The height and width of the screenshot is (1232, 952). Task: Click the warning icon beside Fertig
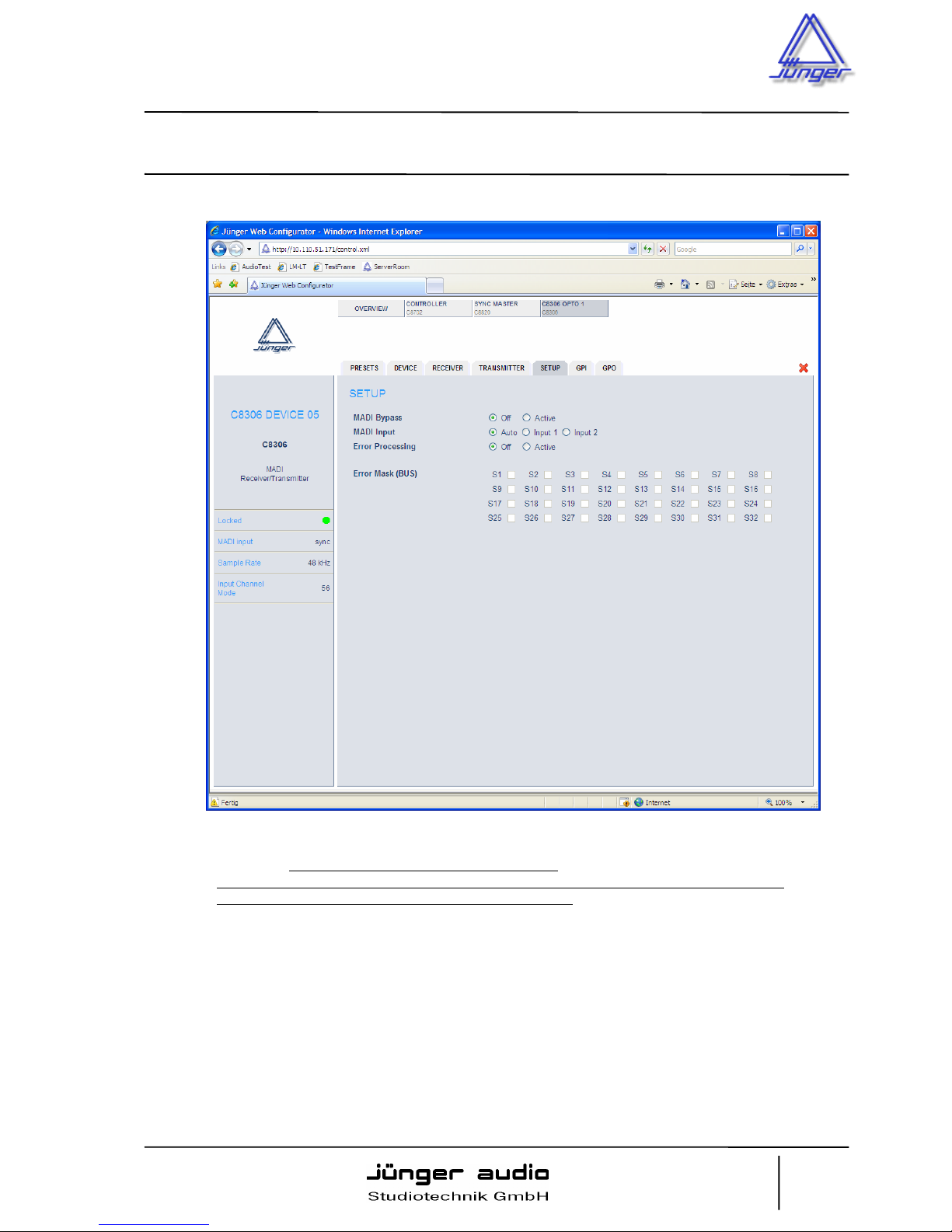pyautogui.click(x=214, y=802)
